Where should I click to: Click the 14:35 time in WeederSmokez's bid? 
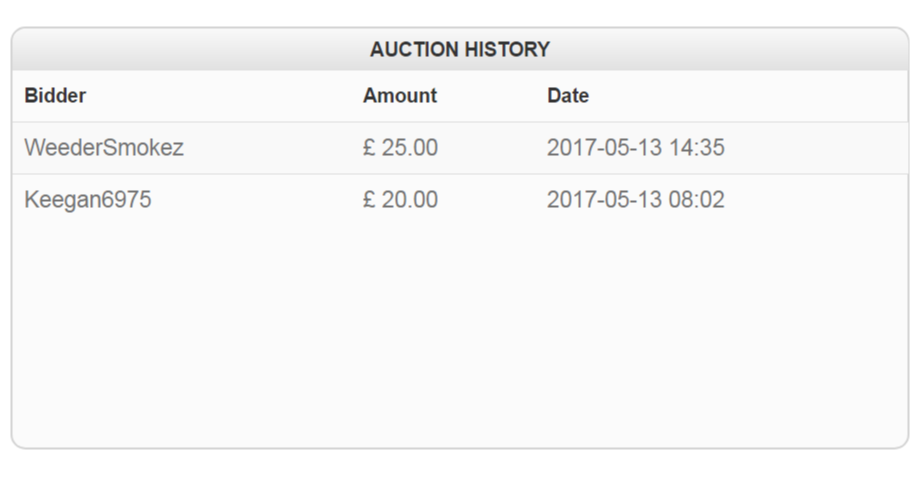pyautogui.click(x=698, y=148)
